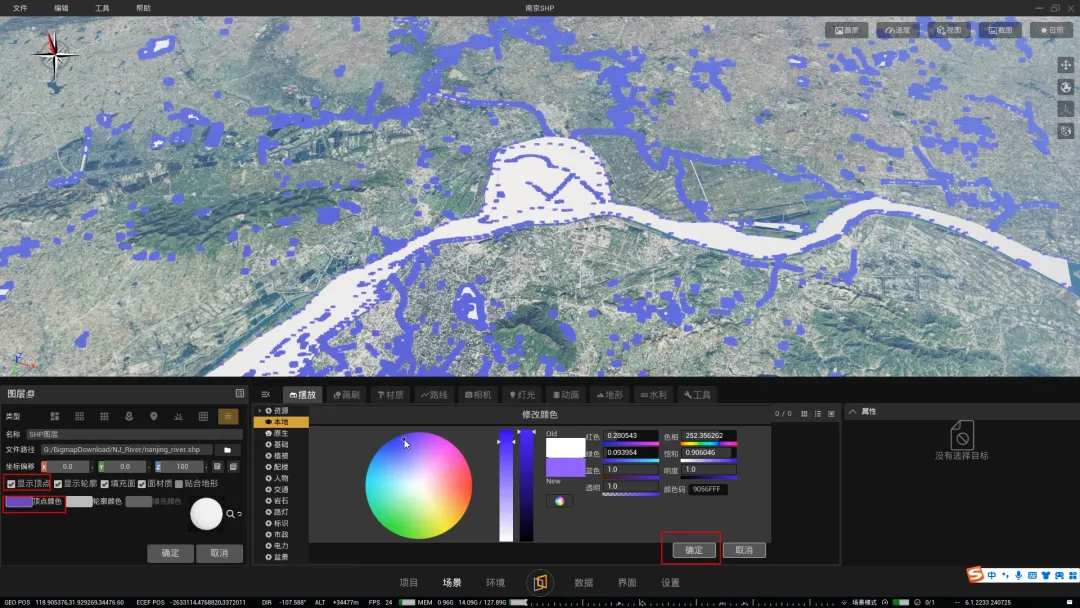Switch to the 地形 tab

click(x=610, y=395)
